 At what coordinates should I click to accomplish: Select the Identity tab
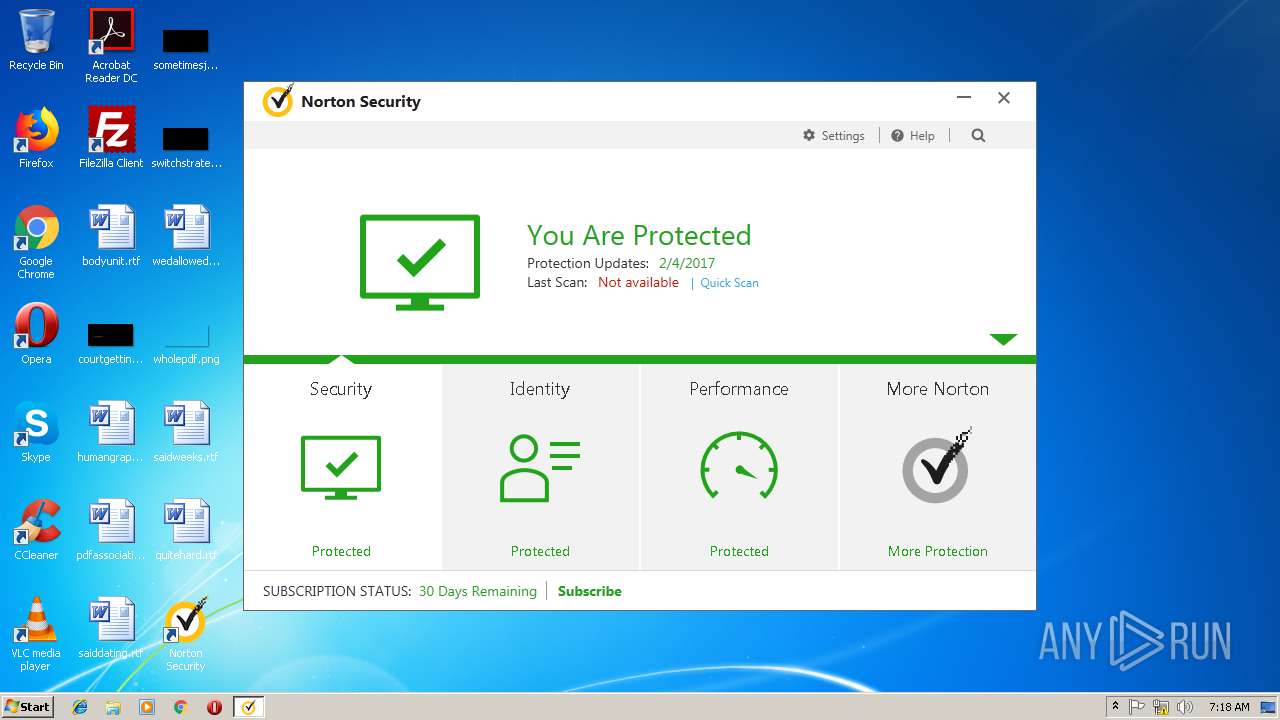(540, 467)
